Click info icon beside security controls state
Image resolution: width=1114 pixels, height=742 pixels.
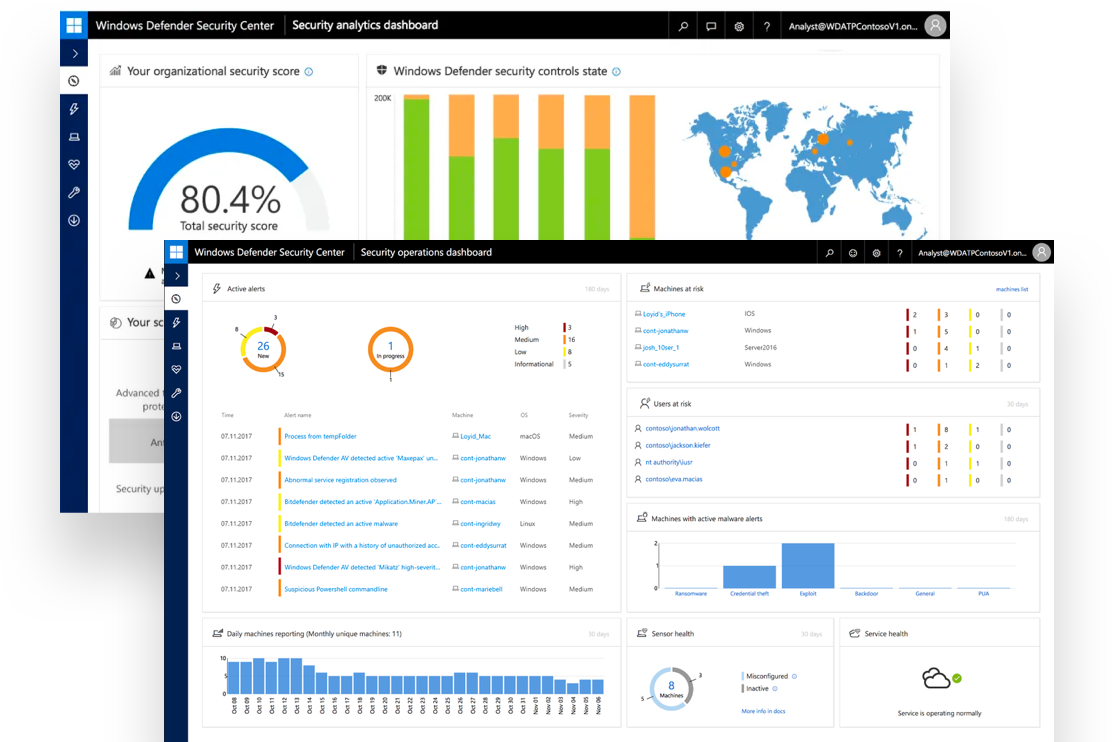click(x=616, y=72)
